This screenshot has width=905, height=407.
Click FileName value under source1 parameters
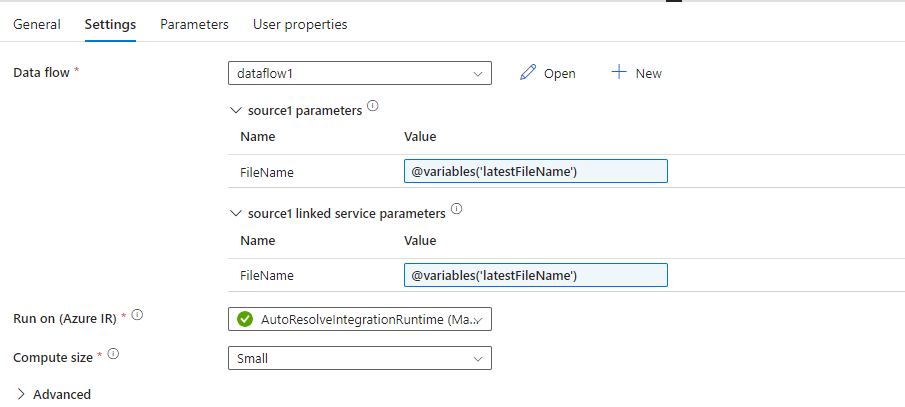(x=535, y=172)
